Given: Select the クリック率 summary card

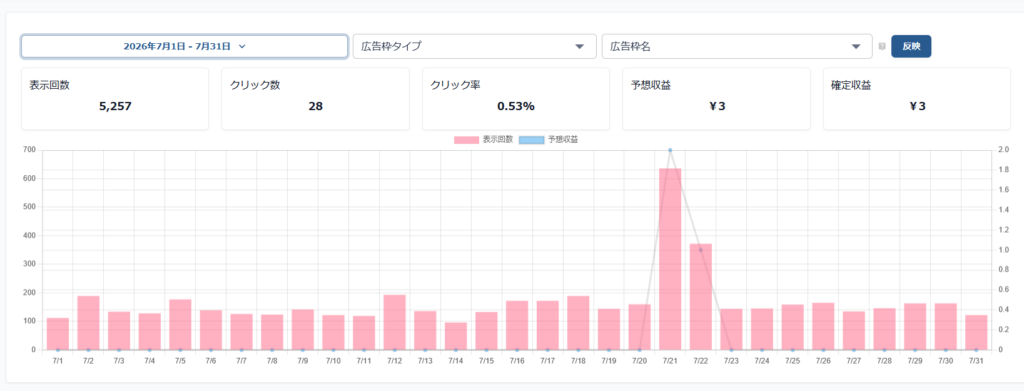Looking at the screenshot, I should pyautogui.click(x=516, y=99).
